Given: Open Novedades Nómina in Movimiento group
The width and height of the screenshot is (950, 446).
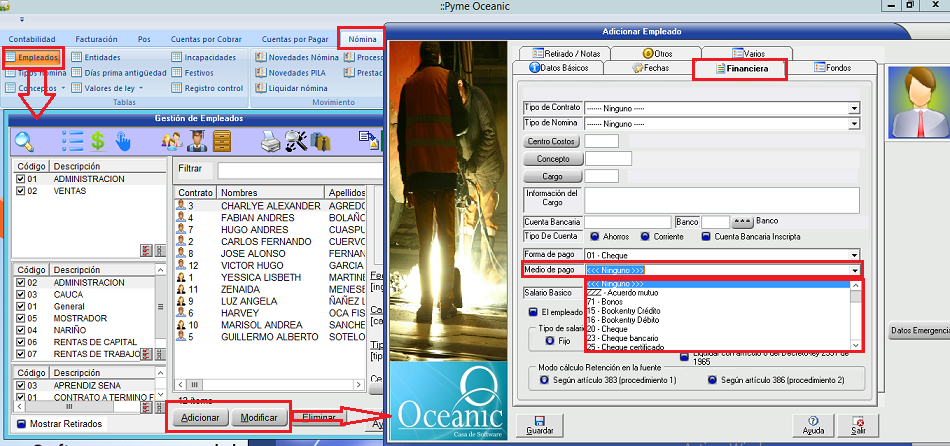Looking at the screenshot, I should [297, 58].
